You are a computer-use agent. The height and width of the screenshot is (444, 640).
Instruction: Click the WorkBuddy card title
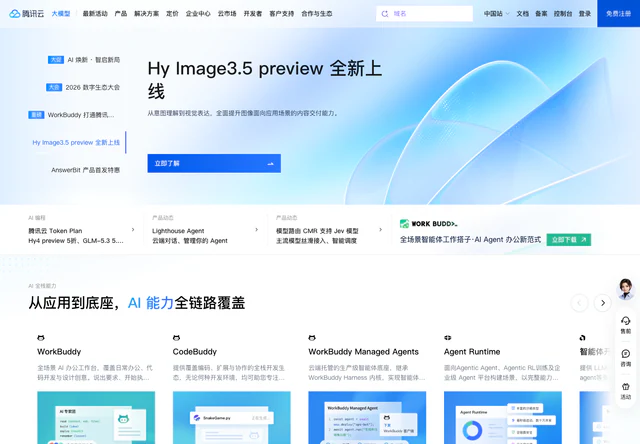point(59,352)
